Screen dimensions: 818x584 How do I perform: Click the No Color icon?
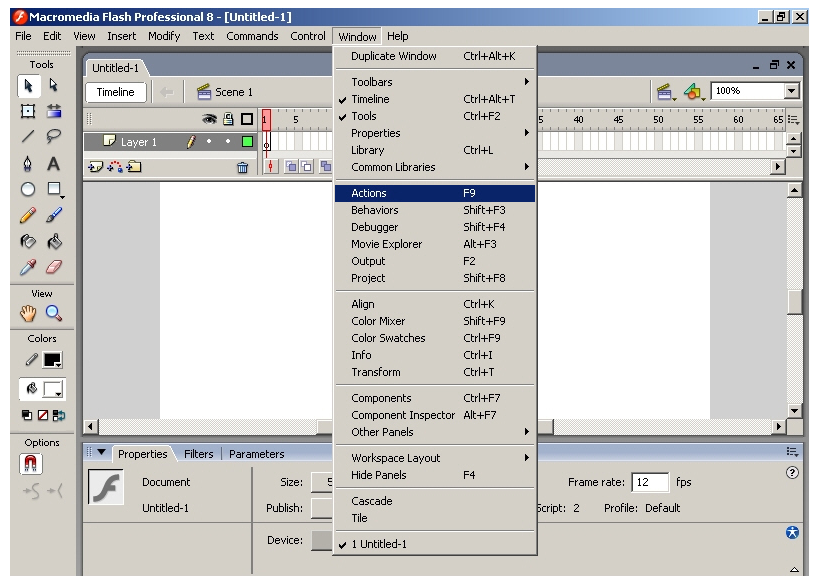coord(43,415)
